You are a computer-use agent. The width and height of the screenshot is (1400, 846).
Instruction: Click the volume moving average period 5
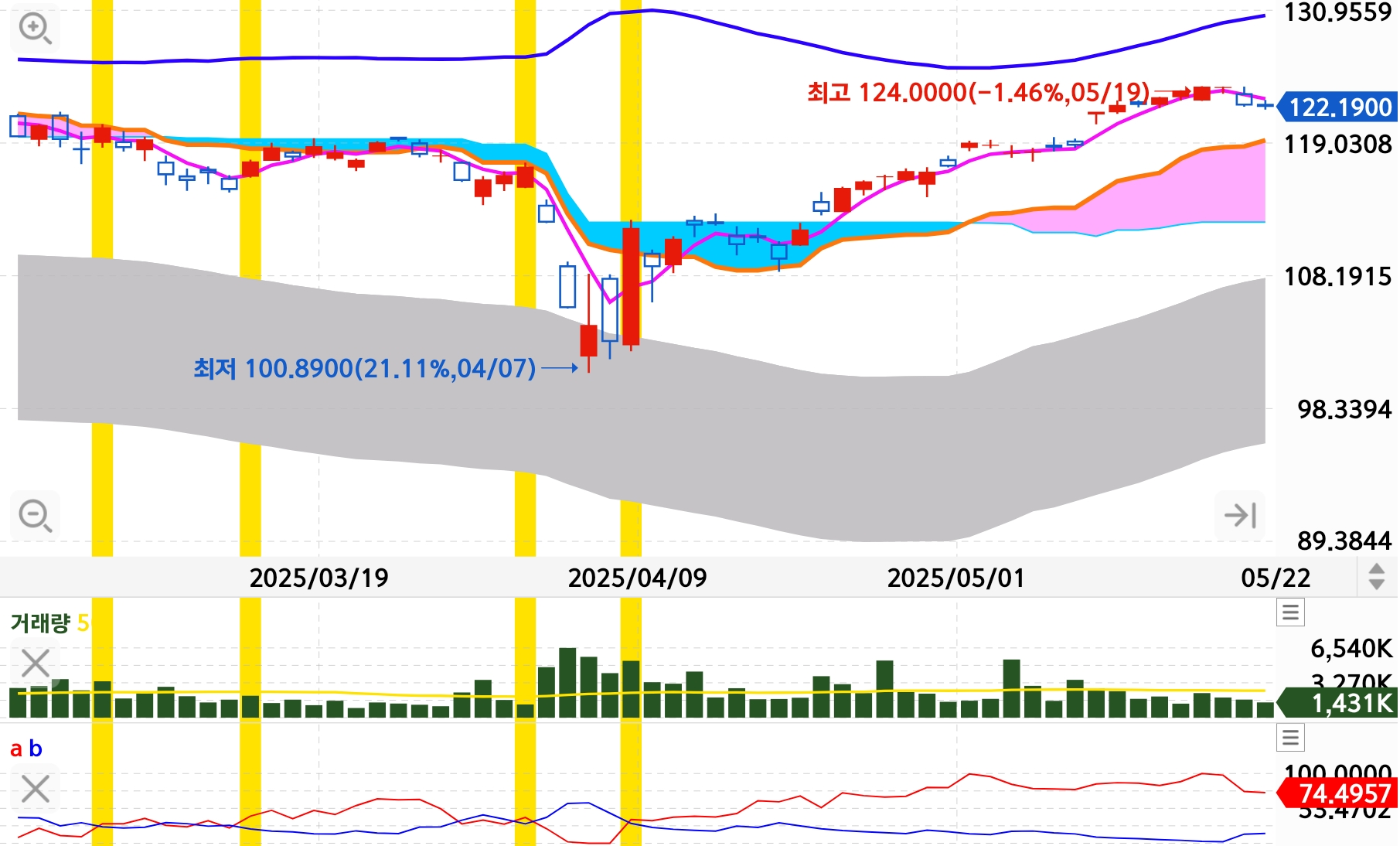(x=83, y=623)
